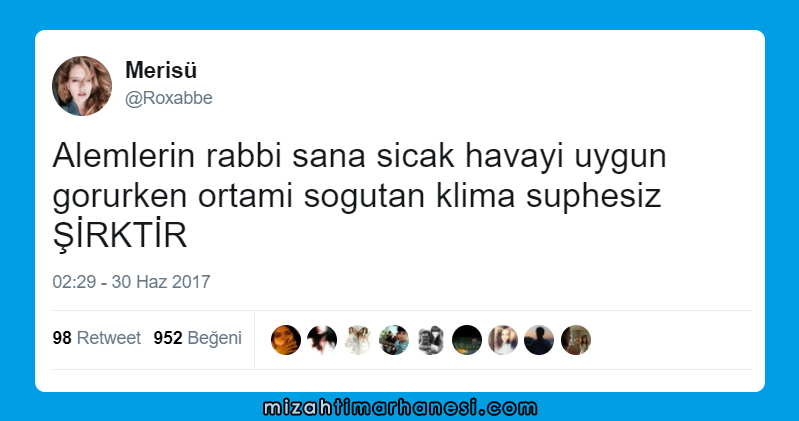Screen dimensions: 799x421
Task: Open the black-and-white couple liker avatar
Action: click(x=431, y=340)
